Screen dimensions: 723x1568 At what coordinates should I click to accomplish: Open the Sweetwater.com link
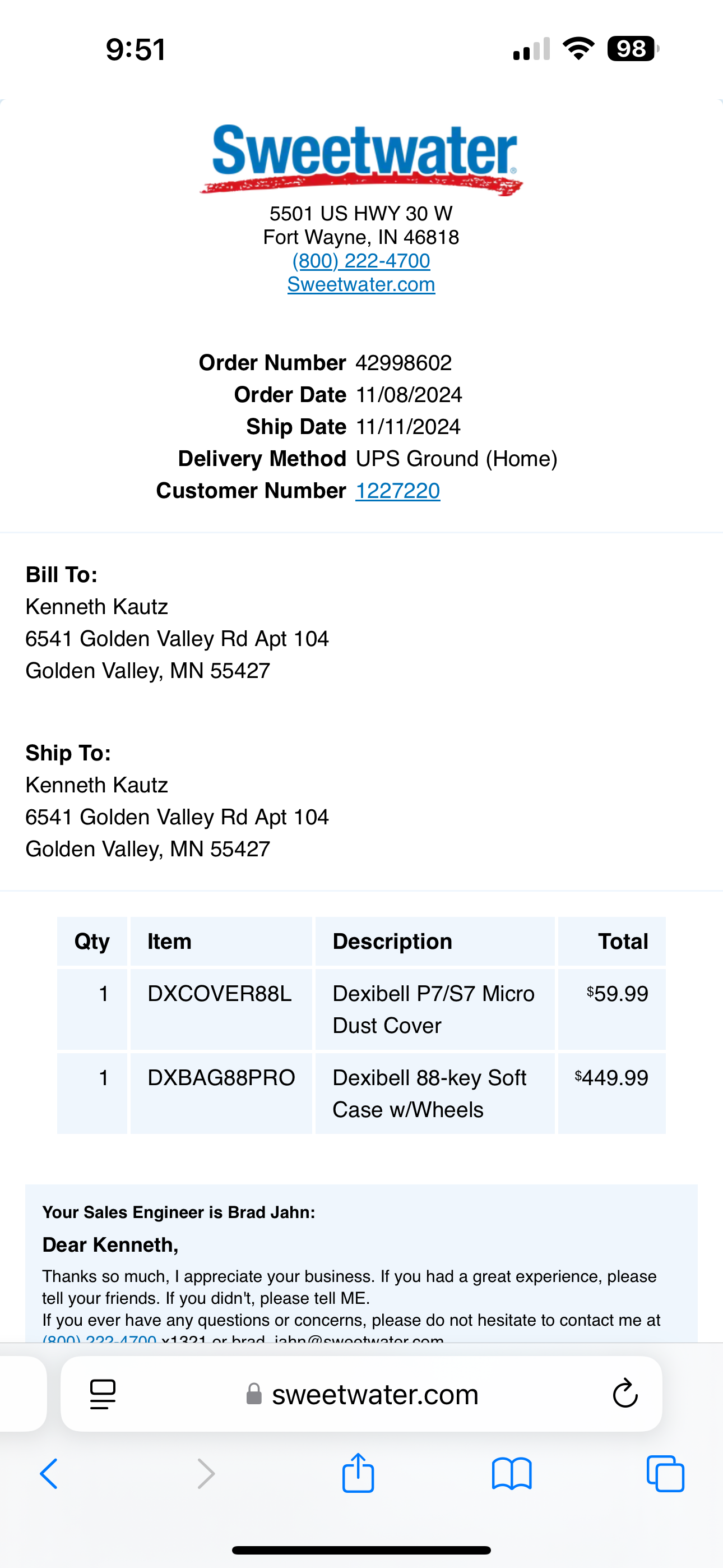click(x=361, y=285)
